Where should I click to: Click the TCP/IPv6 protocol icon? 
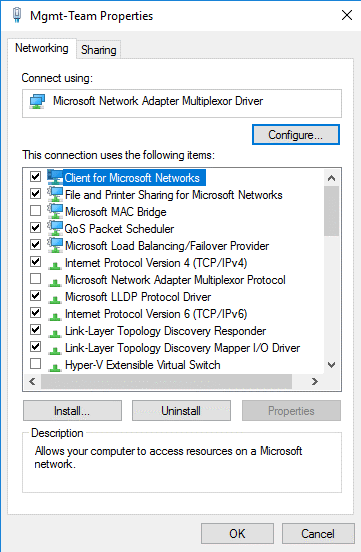(55, 316)
